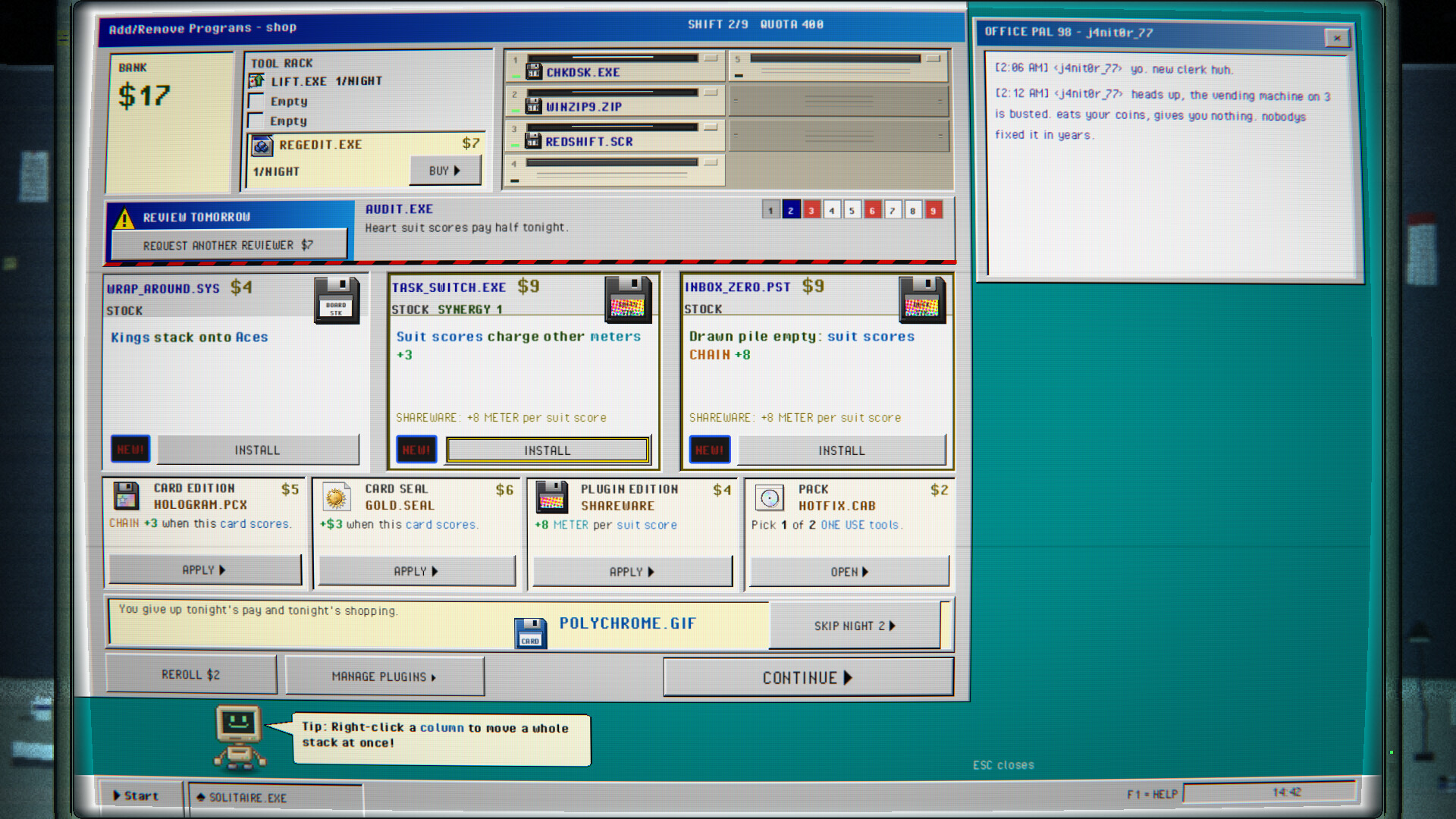Viewport: 1456px width, 819px height.
Task: Open the HOTFIX.CAB pack
Action: [x=849, y=572]
